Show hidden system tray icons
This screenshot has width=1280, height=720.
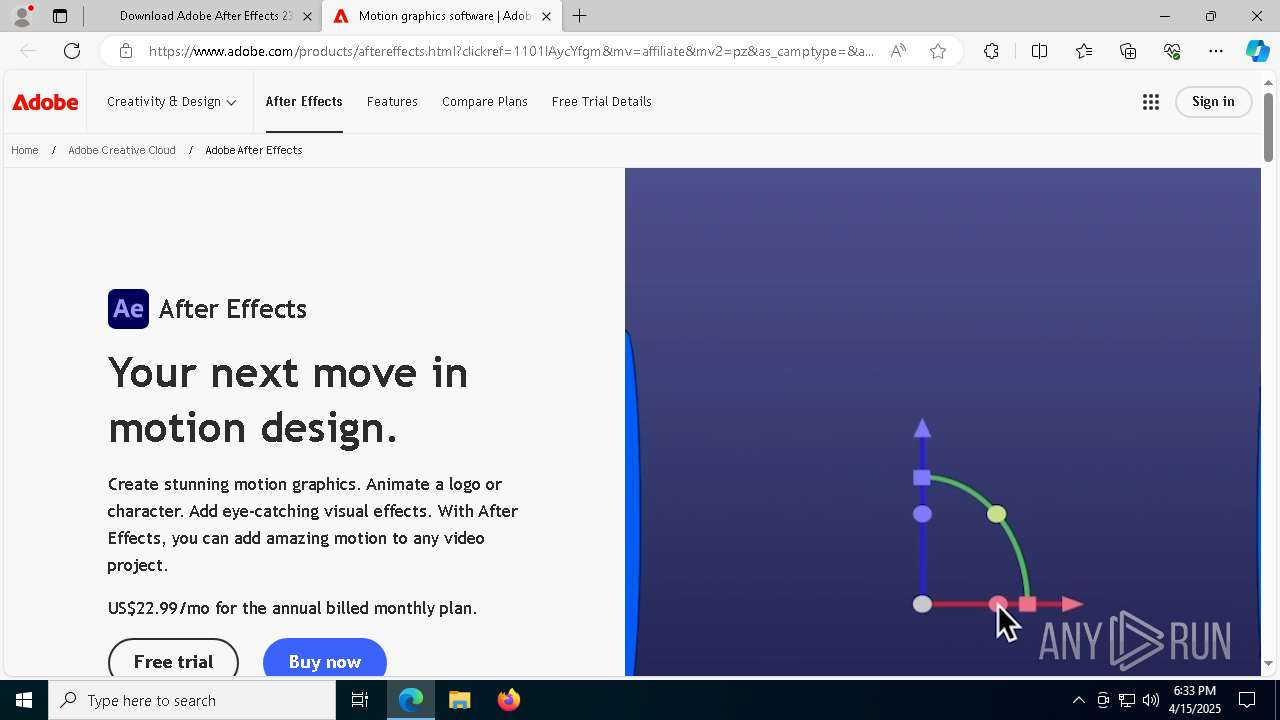(x=1078, y=700)
